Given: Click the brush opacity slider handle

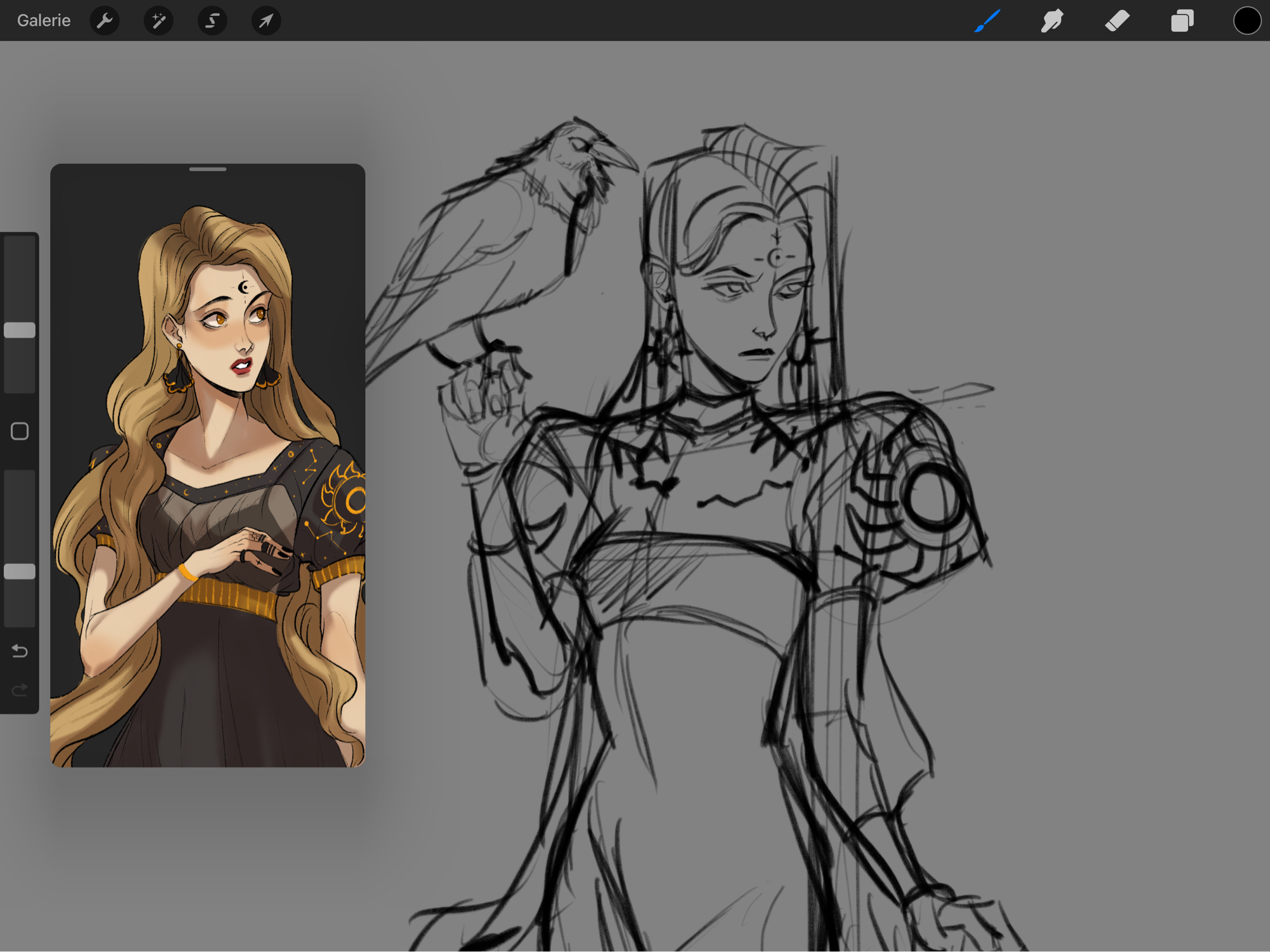Looking at the screenshot, I should pyautogui.click(x=20, y=572).
